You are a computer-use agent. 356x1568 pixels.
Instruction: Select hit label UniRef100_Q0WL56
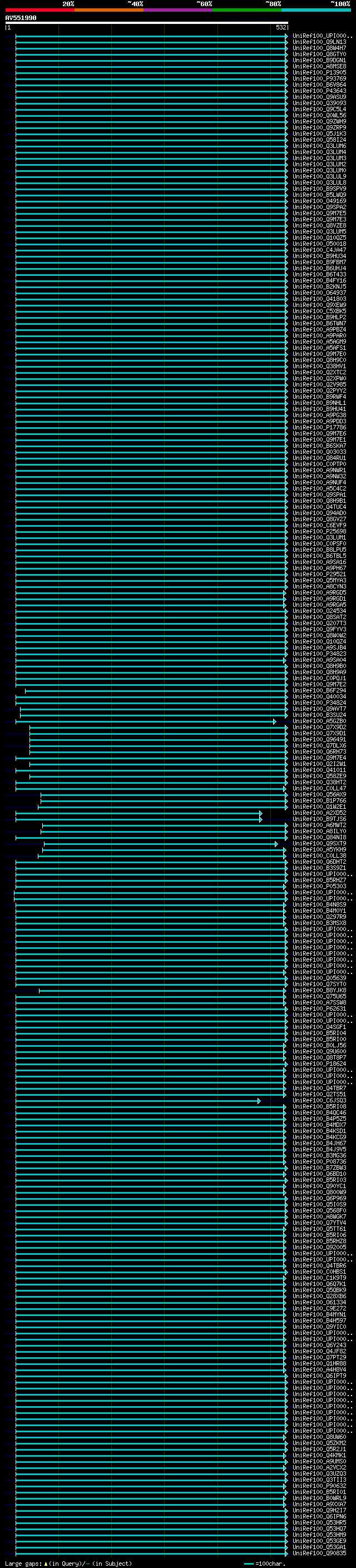(319, 115)
